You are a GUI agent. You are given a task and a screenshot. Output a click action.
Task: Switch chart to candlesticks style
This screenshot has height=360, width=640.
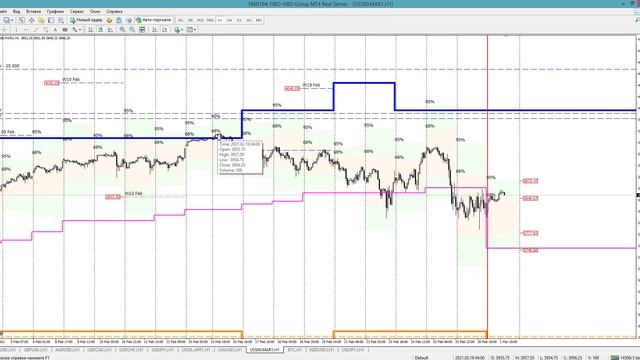(100, 30)
